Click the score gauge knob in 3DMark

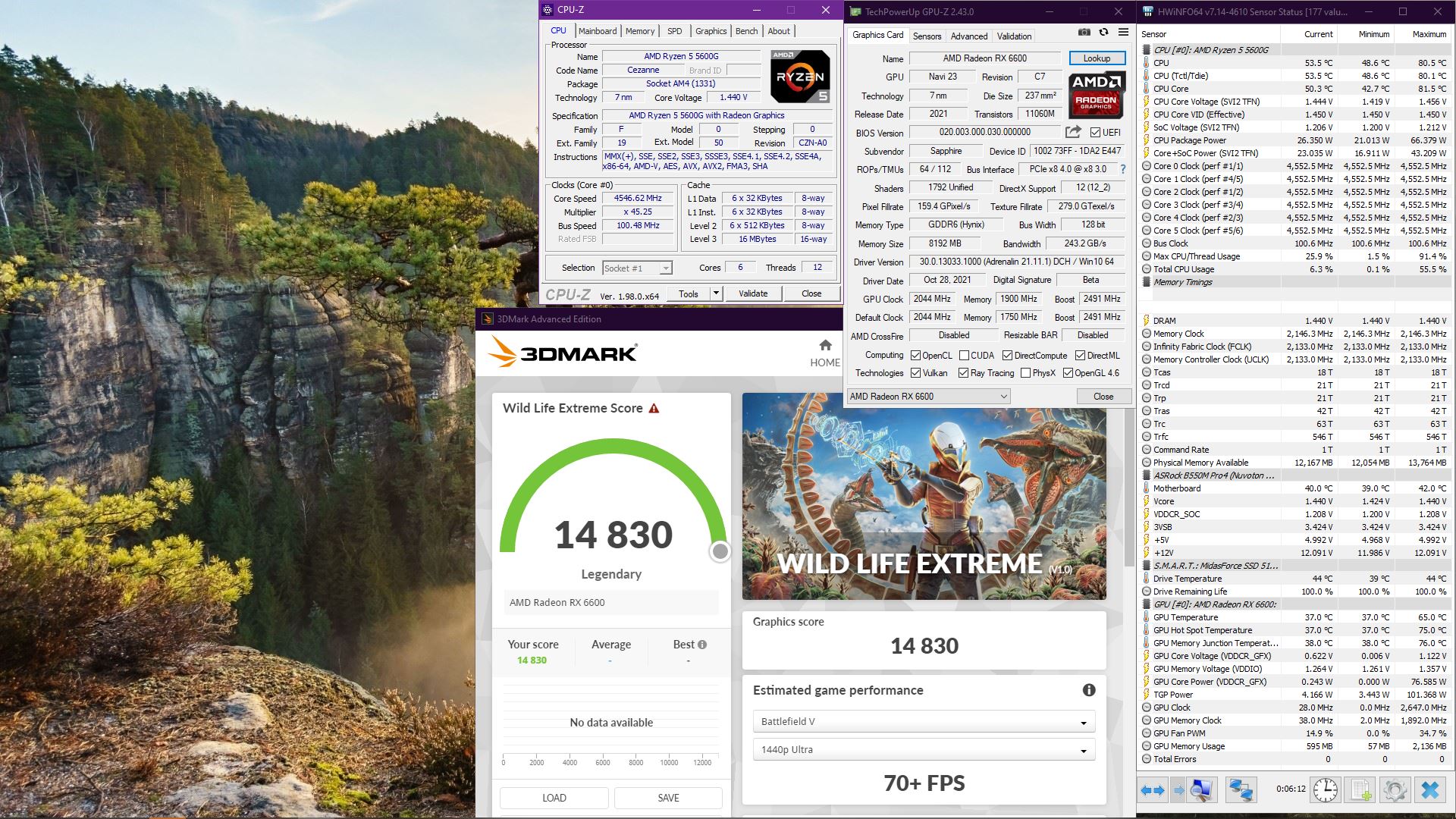pyautogui.click(x=720, y=552)
